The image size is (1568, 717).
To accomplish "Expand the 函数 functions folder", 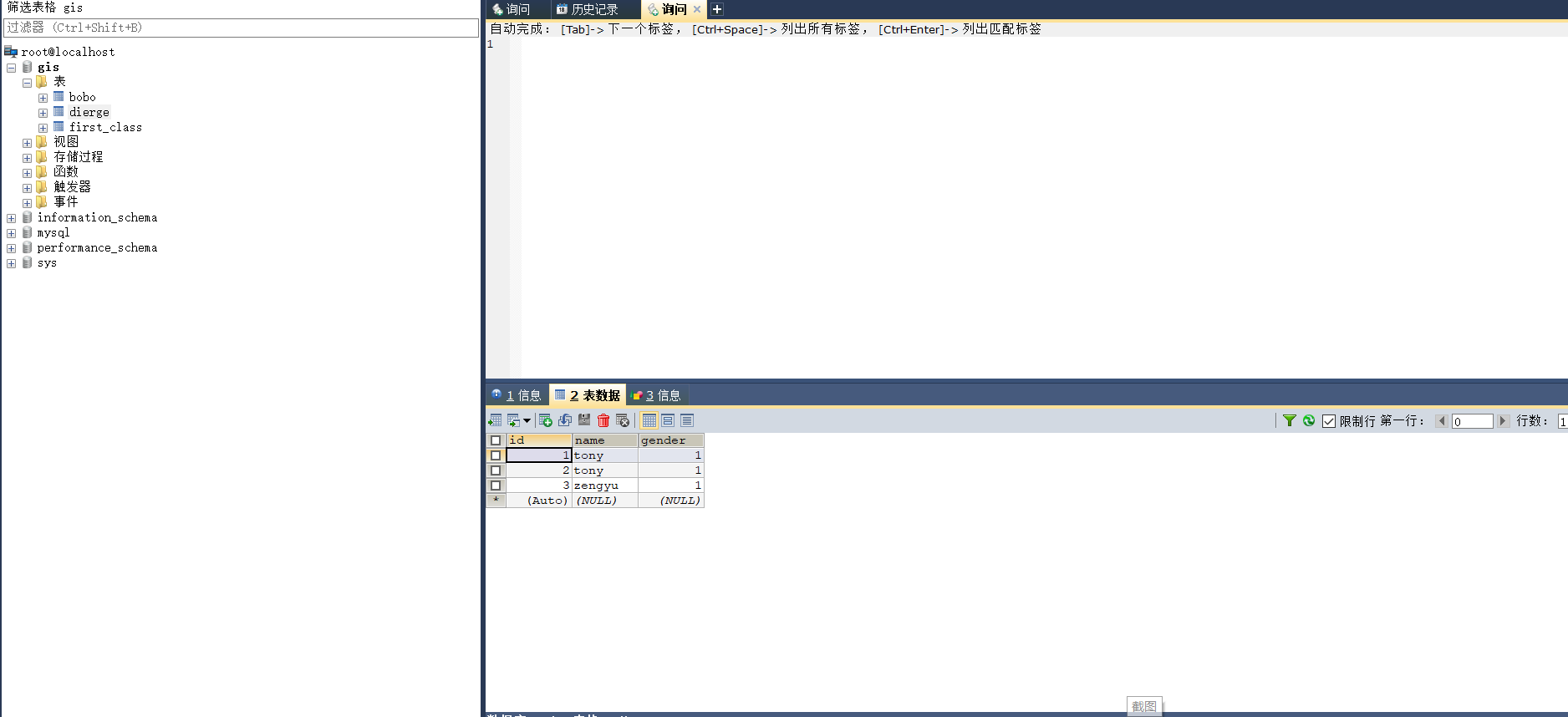I will (27, 173).
